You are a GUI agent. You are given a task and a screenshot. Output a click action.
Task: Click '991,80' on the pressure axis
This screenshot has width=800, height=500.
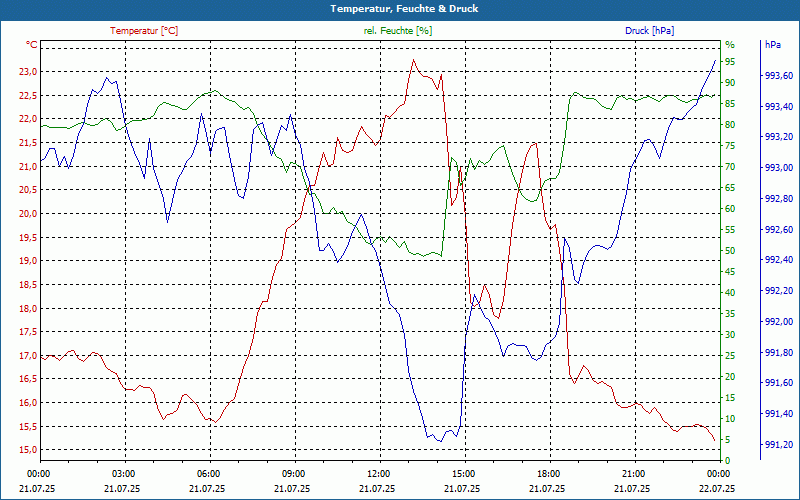pyautogui.click(x=779, y=353)
